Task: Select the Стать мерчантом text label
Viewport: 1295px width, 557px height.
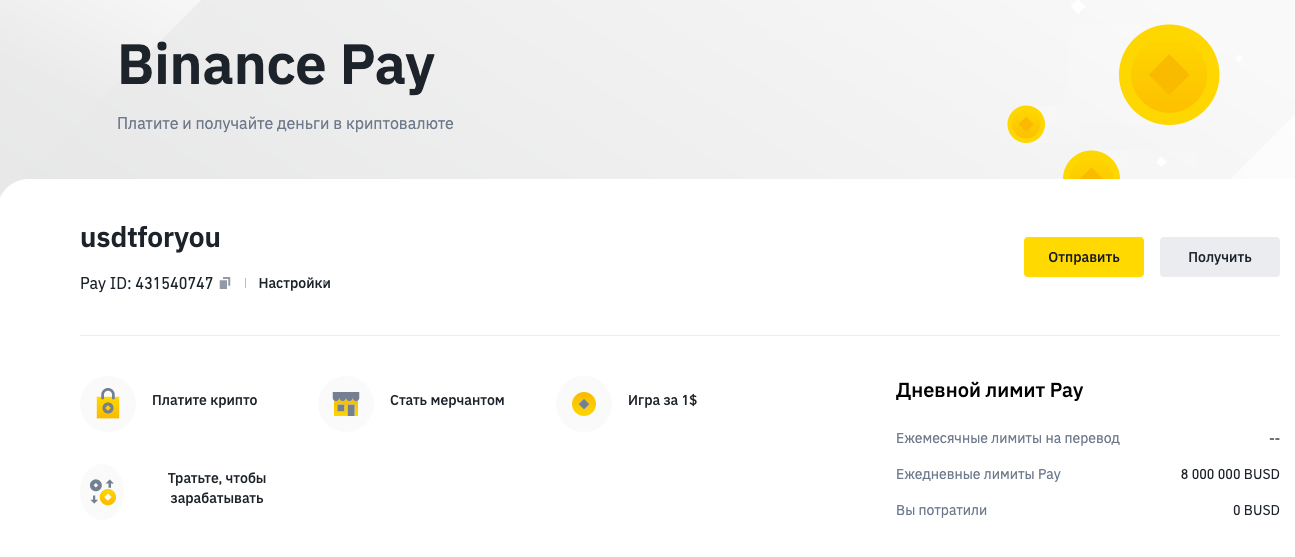Action: (x=447, y=400)
